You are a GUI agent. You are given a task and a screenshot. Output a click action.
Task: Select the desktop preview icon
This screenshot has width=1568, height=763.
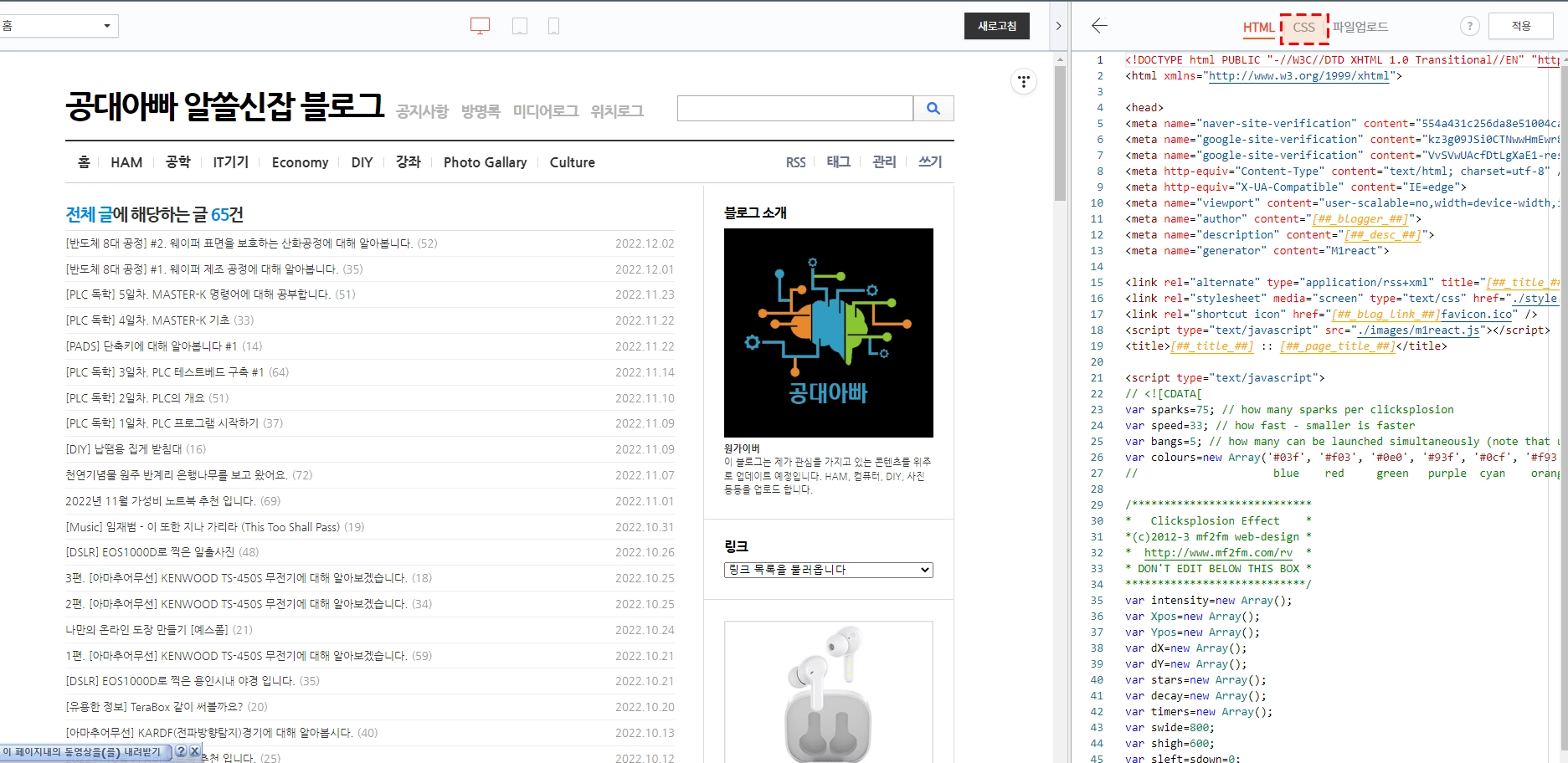click(480, 26)
